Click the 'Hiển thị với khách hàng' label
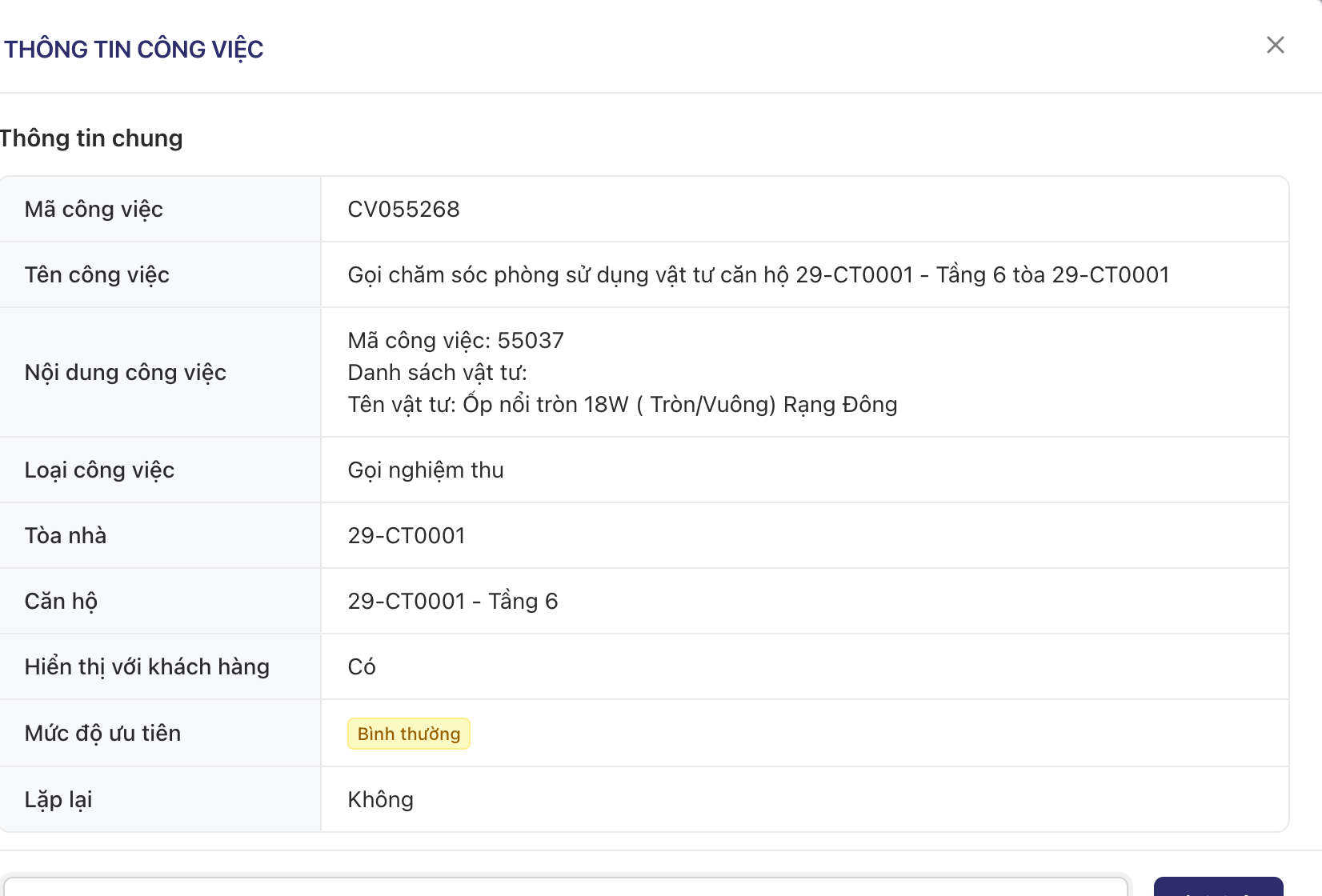This screenshot has height=896, width=1322. [146, 667]
